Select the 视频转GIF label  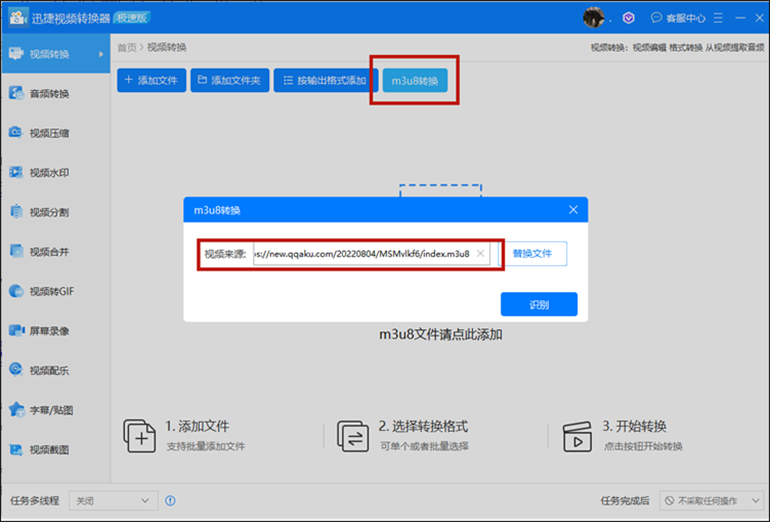(52, 292)
